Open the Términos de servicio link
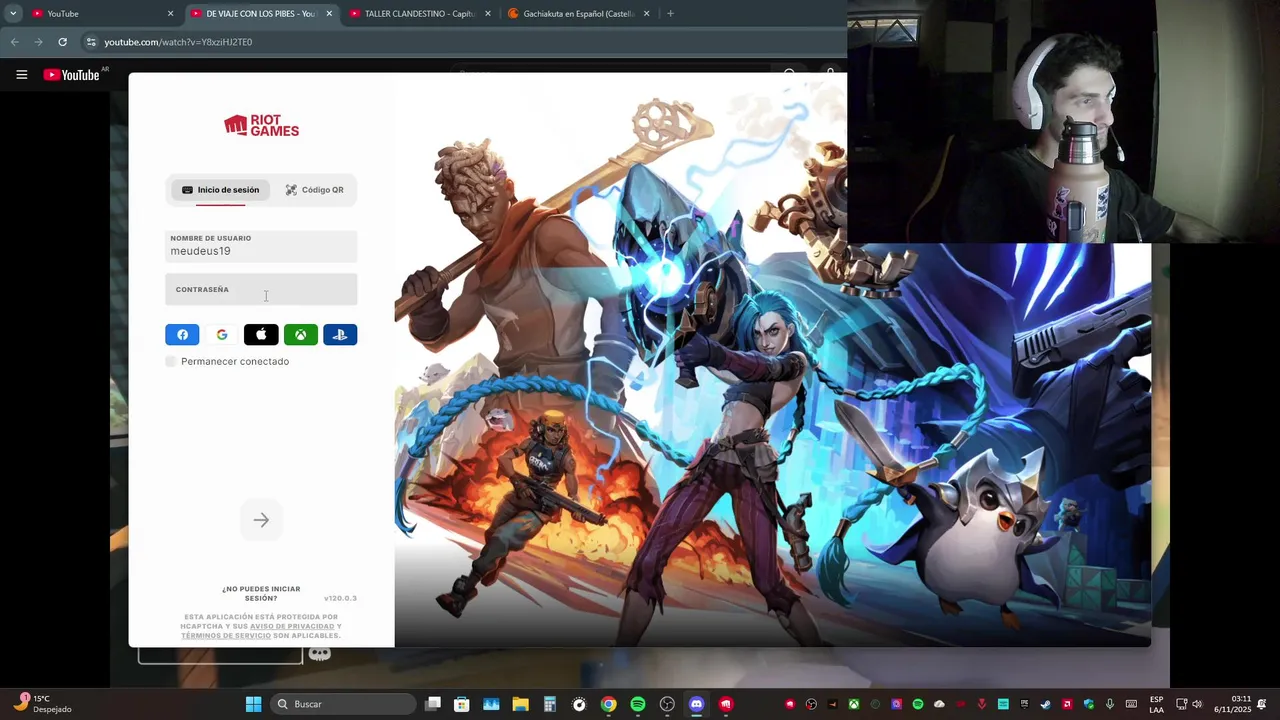Viewport: 1280px width, 720px height. pyautogui.click(x=226, y=635)
